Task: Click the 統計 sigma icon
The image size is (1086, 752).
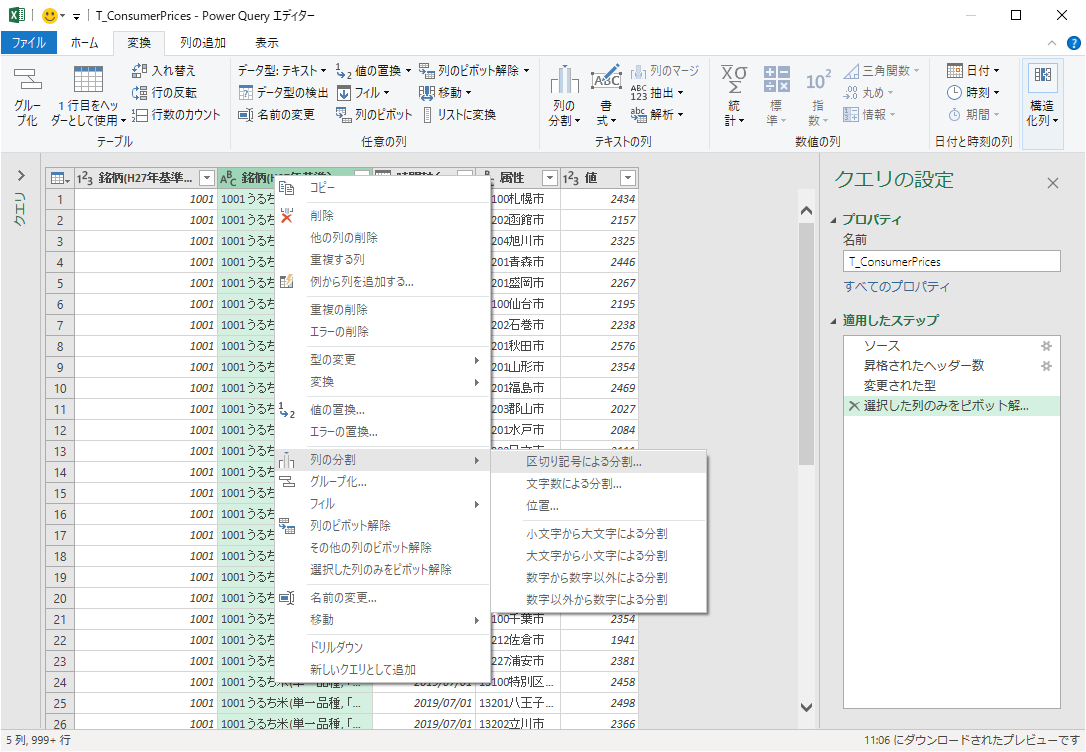Action: 734,80
